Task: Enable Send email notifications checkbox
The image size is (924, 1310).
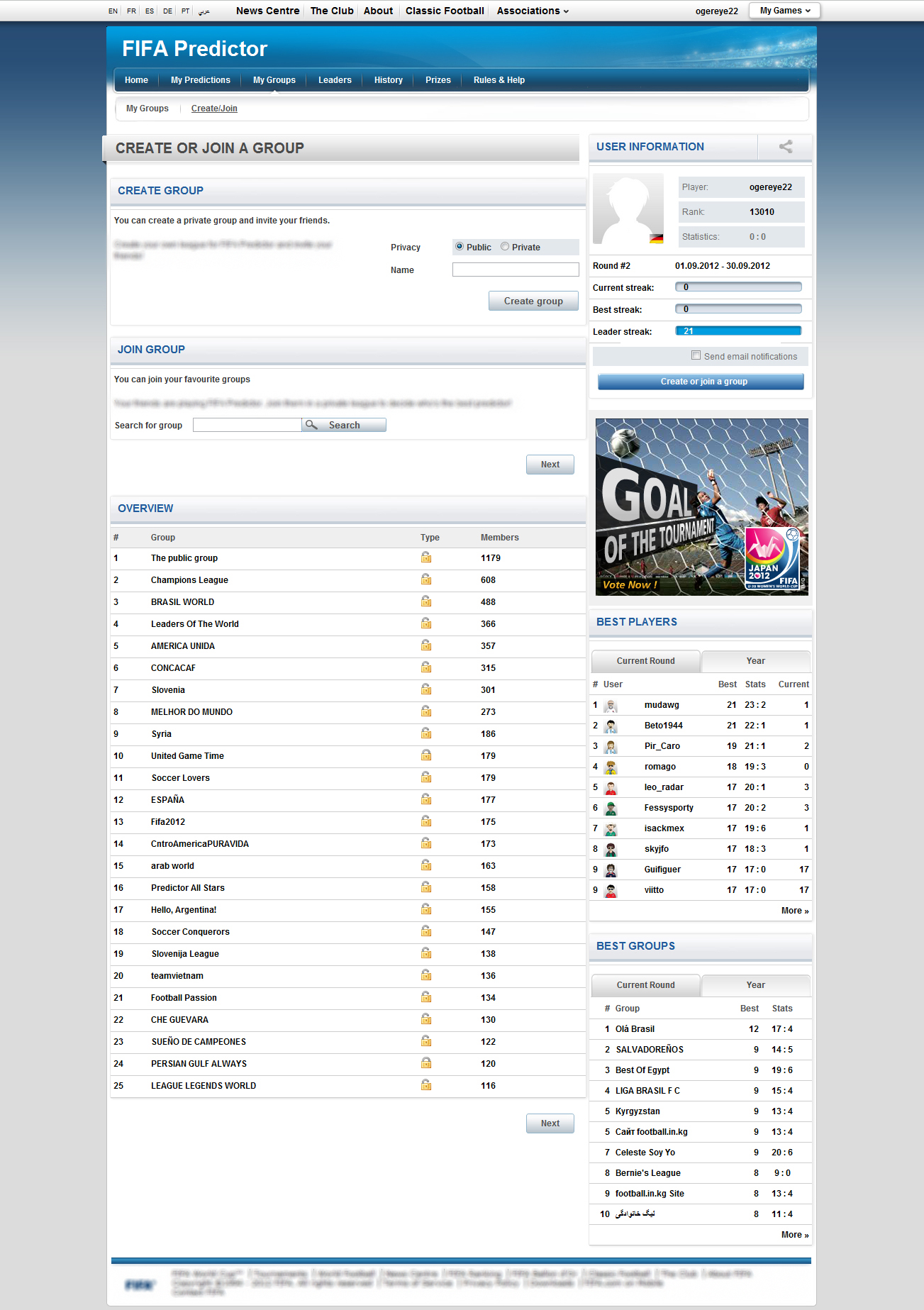Action: pyautogui.click(x=696, y=355)
